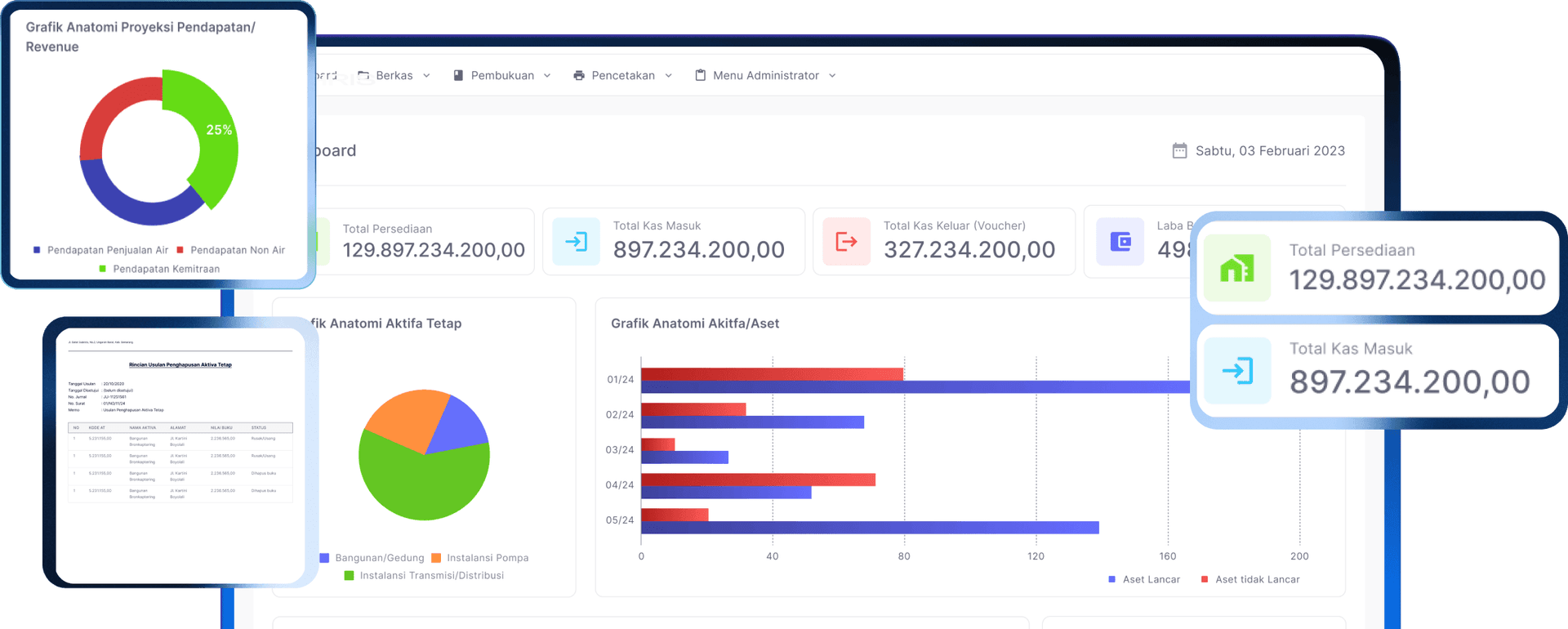Click the Berkas folder icon
This screenshot has width=1568, height=629.
pos(363,75)
